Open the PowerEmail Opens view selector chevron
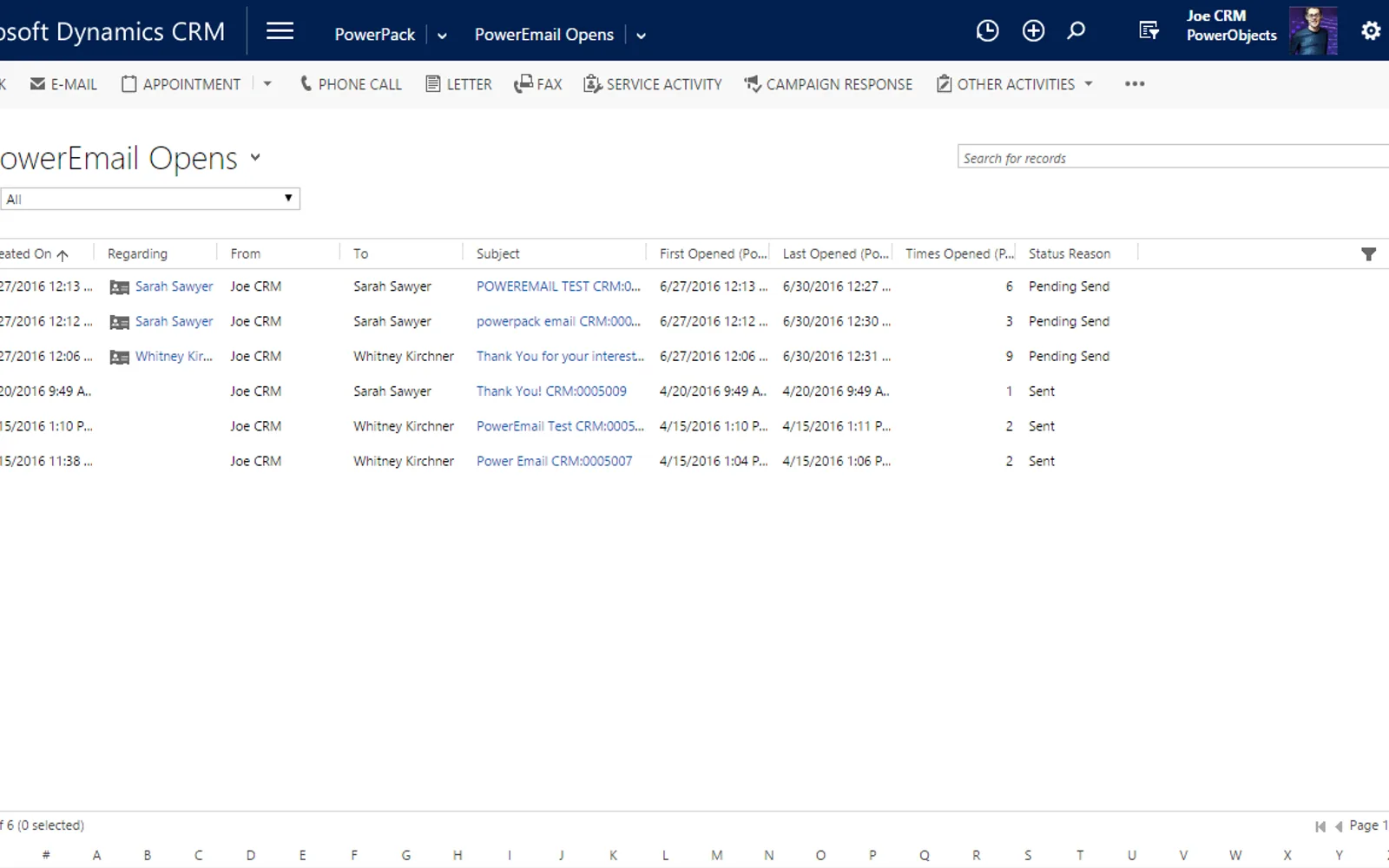Viewport: 1389px width, 868px height. pos(255,158)
